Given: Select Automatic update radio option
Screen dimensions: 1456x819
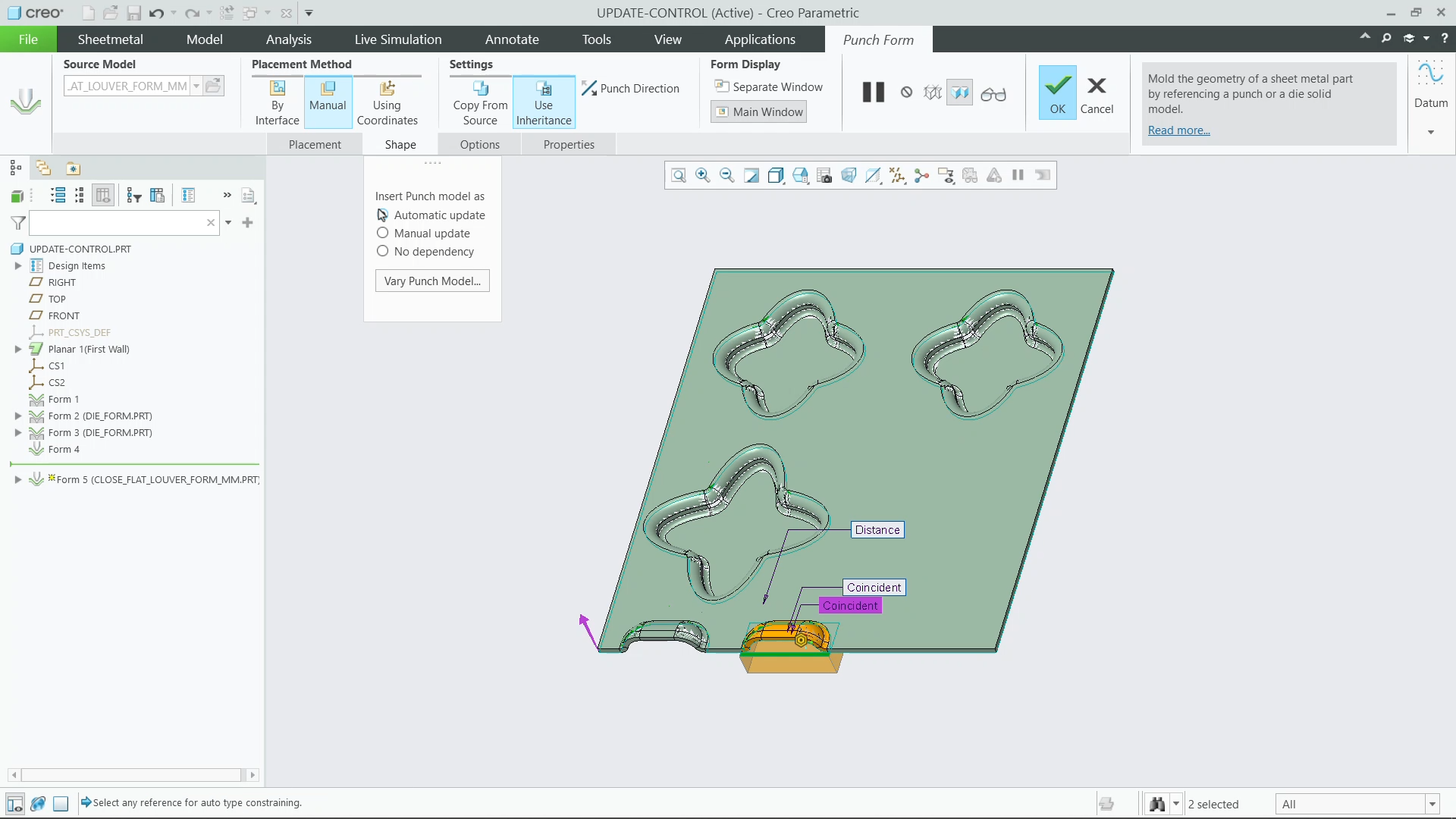Looking at the screenshot, I should tap(430, 215).
